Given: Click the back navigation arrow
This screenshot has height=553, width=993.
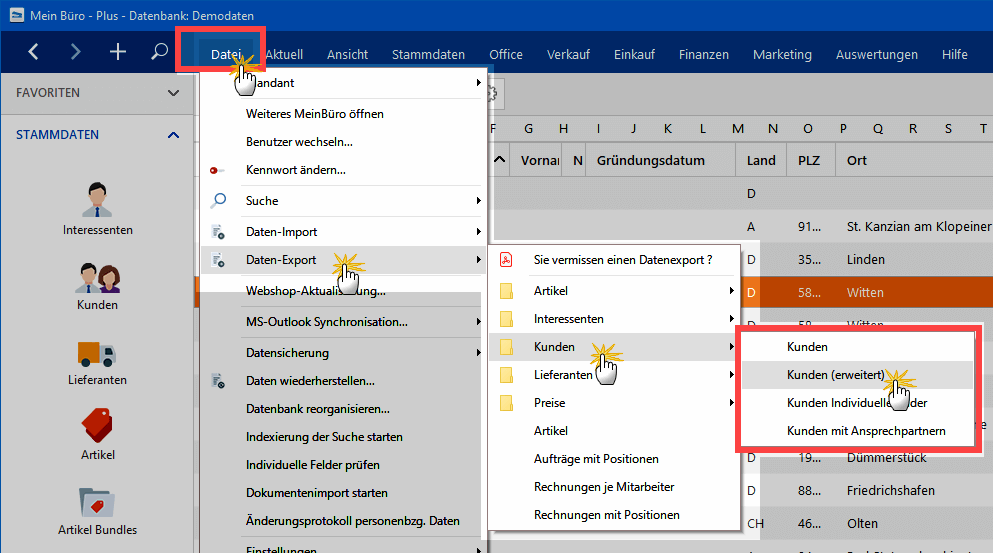Looking at the screenshot, I should click(34, 52).
